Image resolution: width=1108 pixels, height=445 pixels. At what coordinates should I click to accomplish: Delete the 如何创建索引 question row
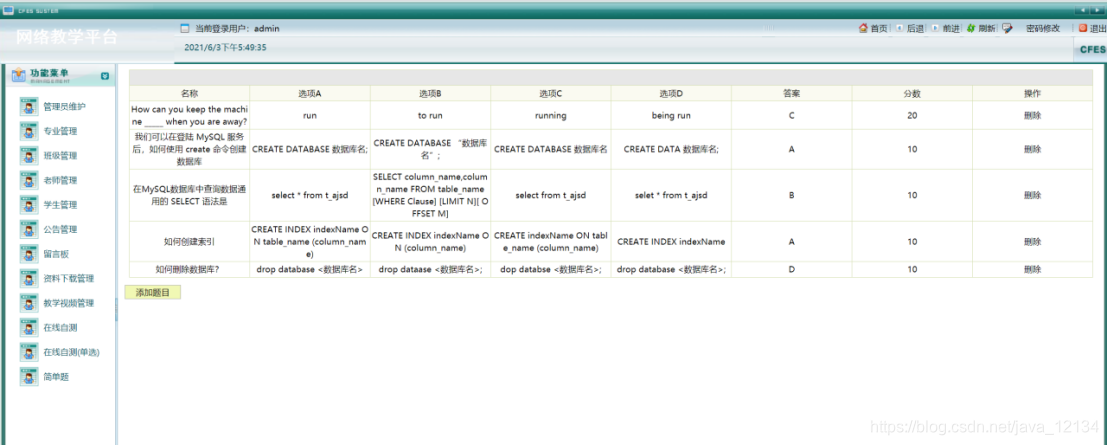pyautogui.click(x=1032, y=242)
